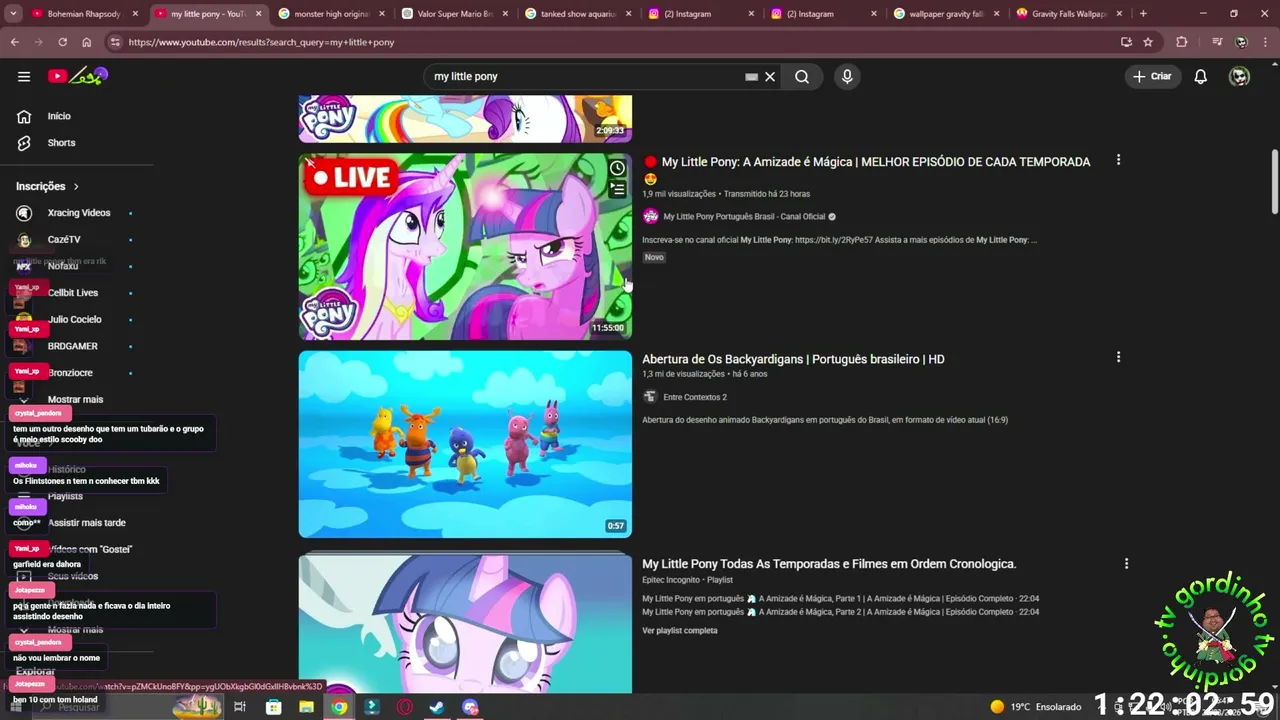Bookmark this page with the star
Screen dimensions: 1280x720
click(1148, 42)
